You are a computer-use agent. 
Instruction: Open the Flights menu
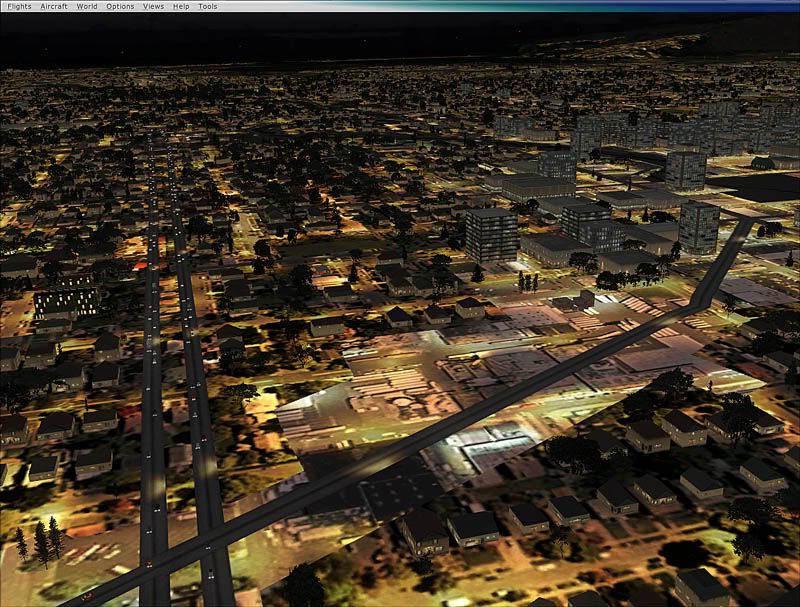tap(19, 6)
